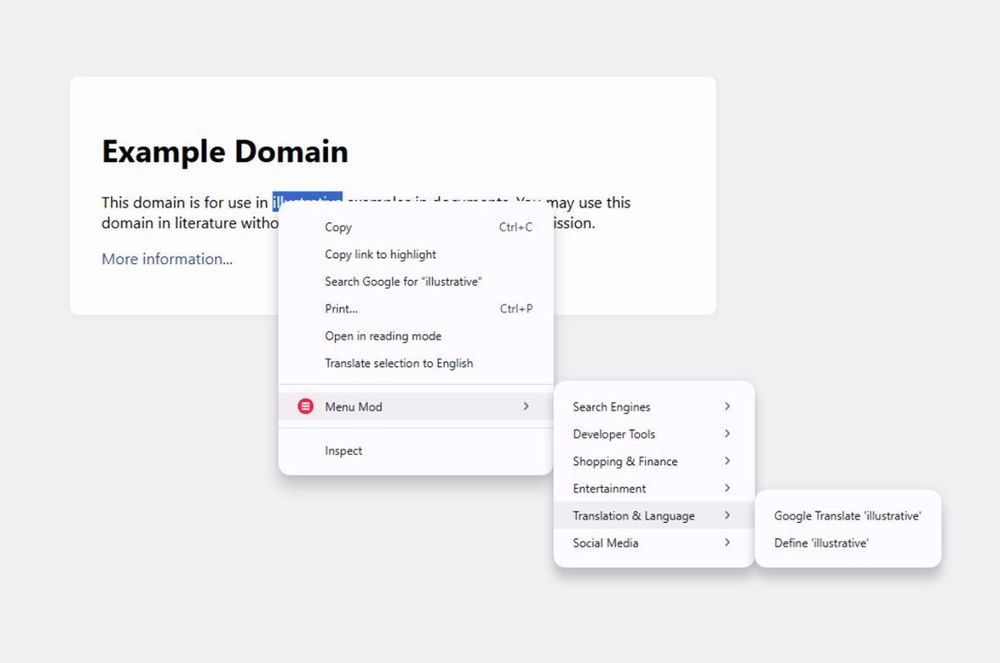The height and width of the screenshot is (663, 1000).
Task: Expand the Search Engines chevron
Action: pyautogui.click(x=727, y=406)
